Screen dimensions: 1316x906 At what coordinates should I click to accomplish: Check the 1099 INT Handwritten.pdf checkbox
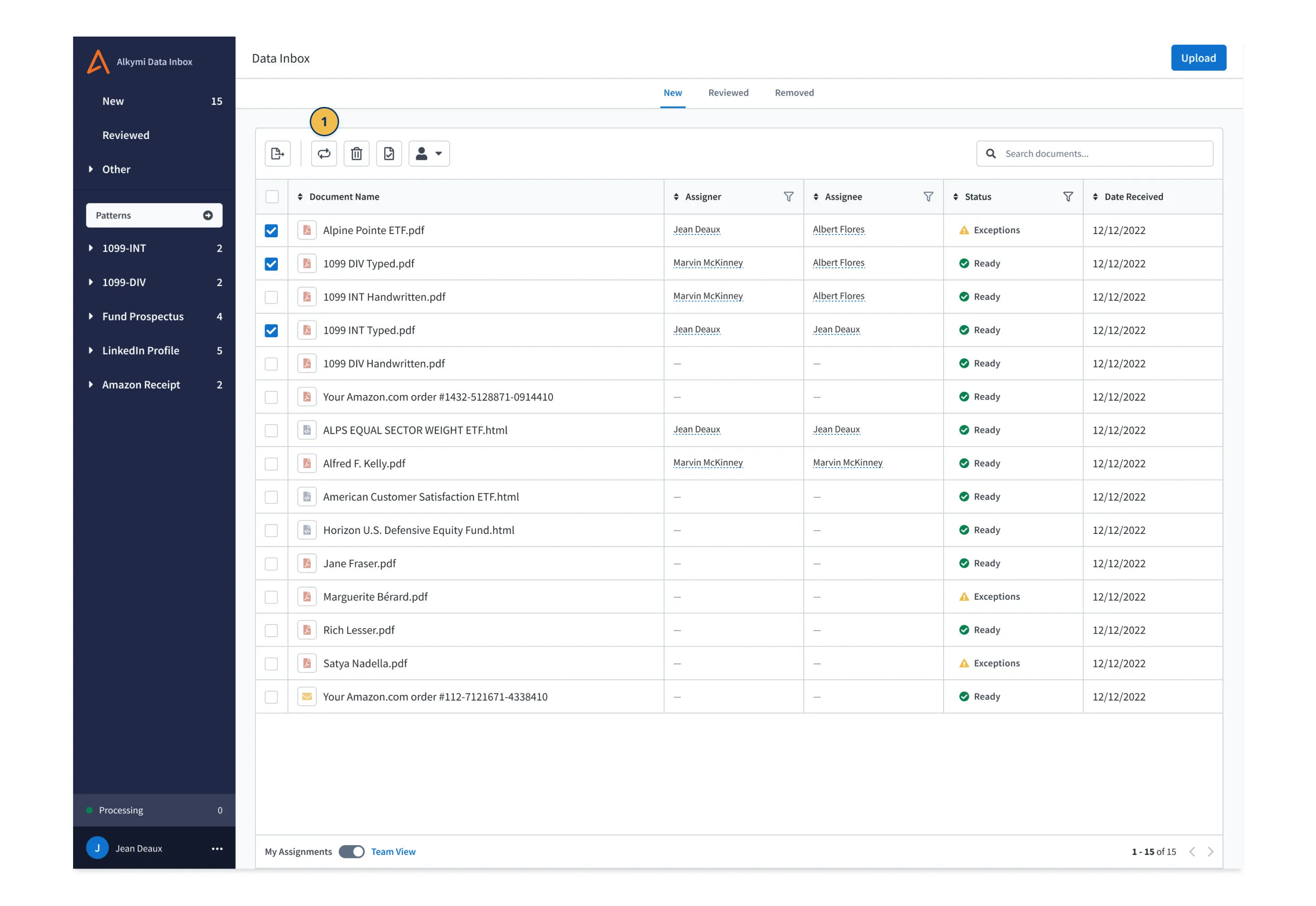[271, 297]
